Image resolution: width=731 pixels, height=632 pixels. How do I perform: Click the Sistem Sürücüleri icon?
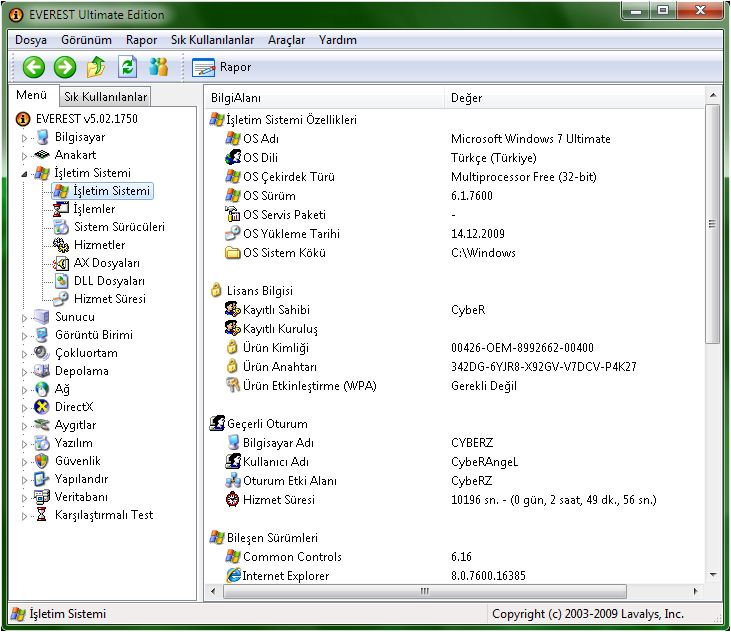[x=61, y=227]
